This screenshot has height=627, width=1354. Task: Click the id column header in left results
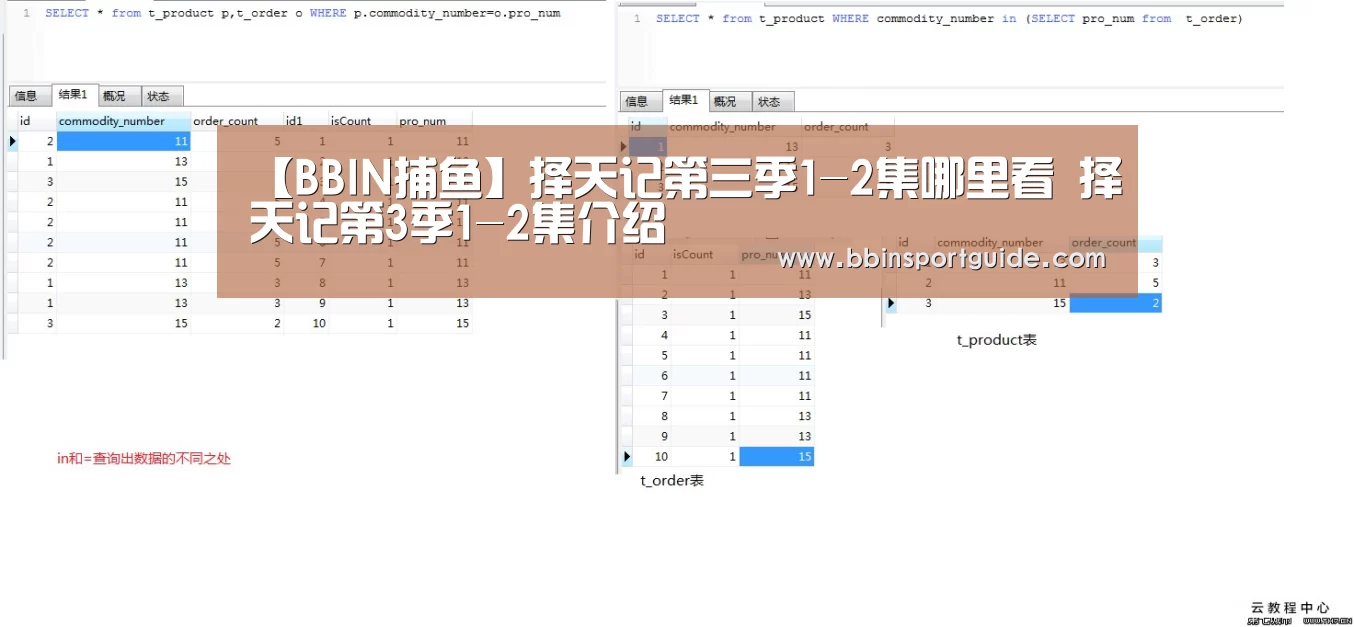coord(37,121)
